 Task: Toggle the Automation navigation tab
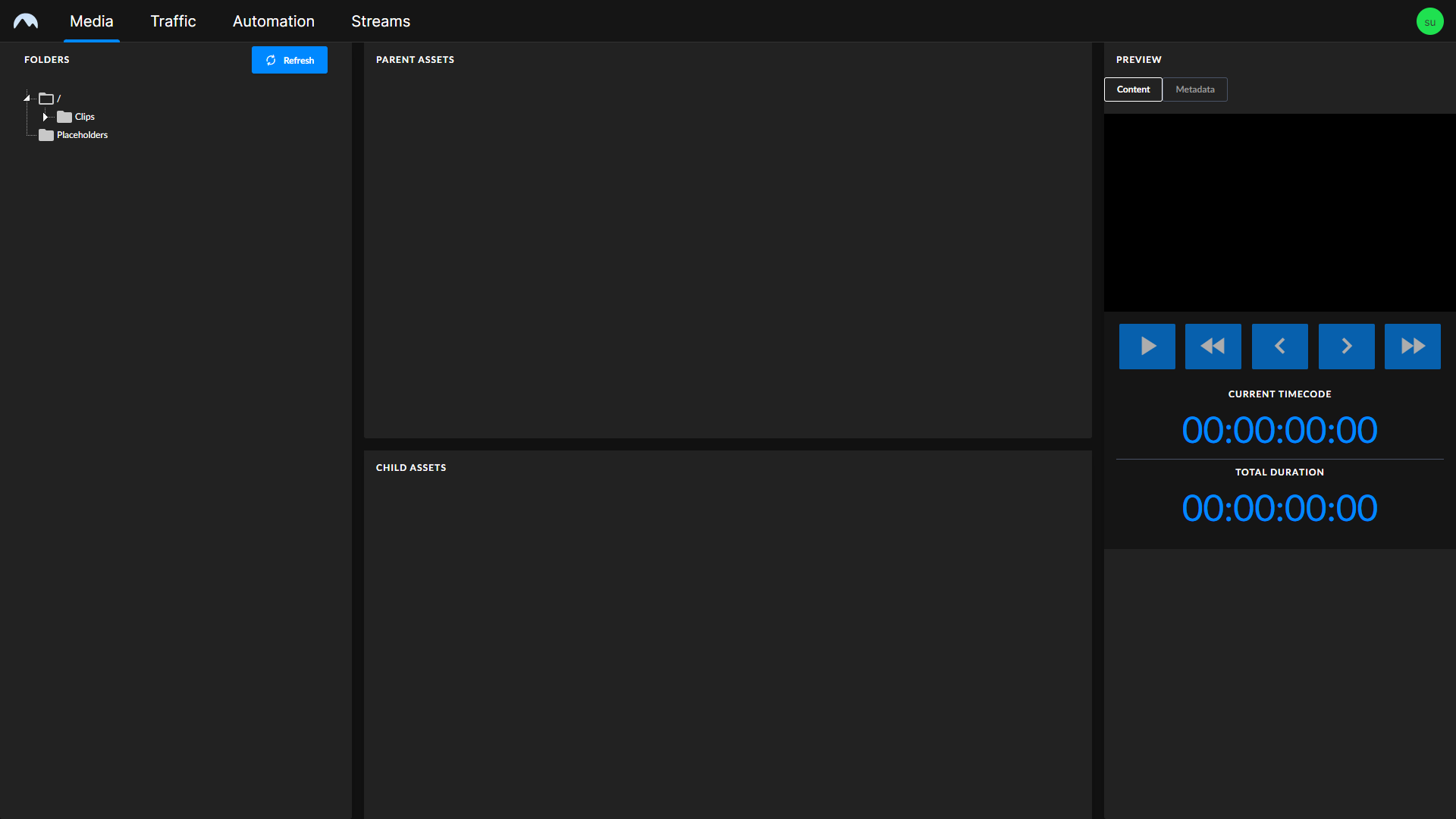click(x=273, y=21)
